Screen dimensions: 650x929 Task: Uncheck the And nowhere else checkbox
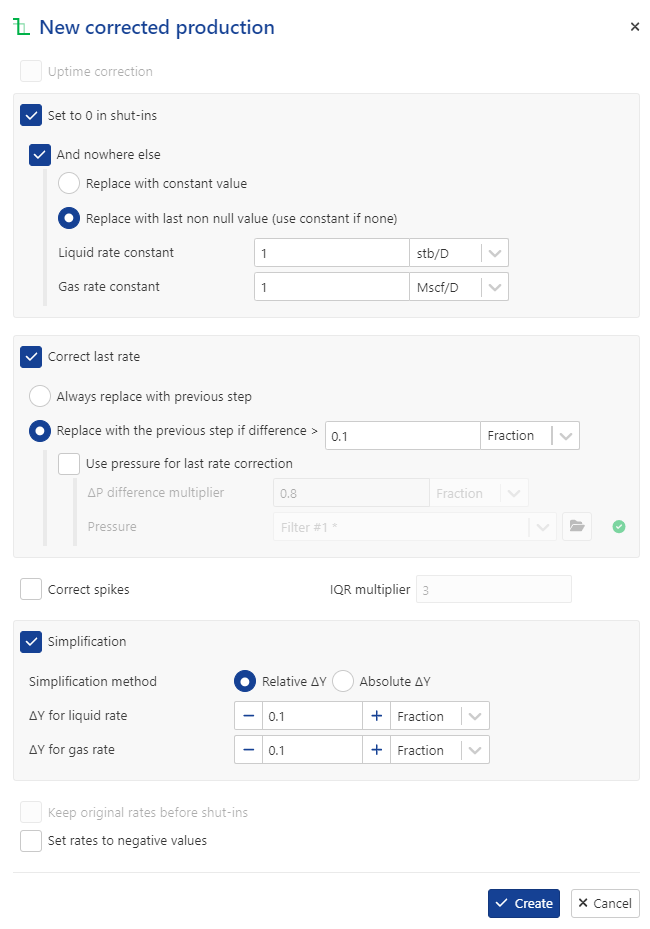tap(40, 155)
